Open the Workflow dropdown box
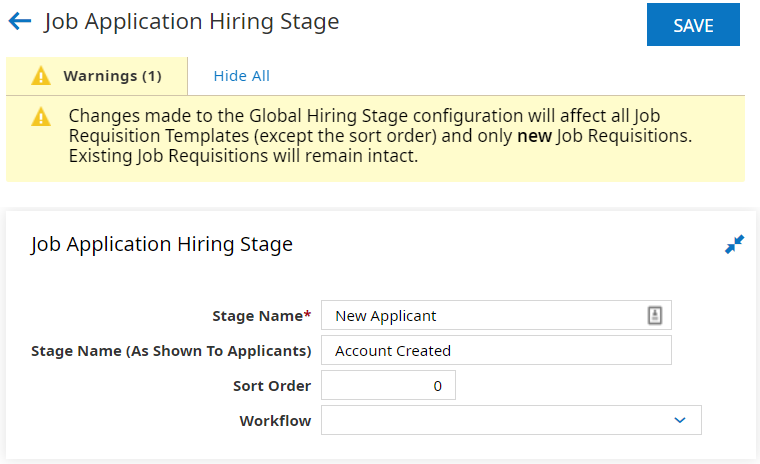 (x=500, y=421)
